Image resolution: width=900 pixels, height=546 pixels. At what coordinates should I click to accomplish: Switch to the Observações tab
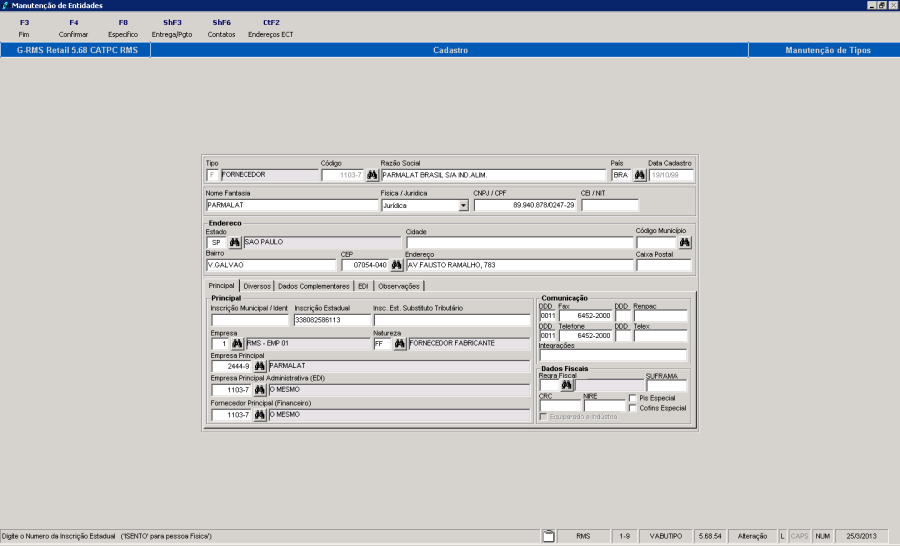[x=399, y=286]
